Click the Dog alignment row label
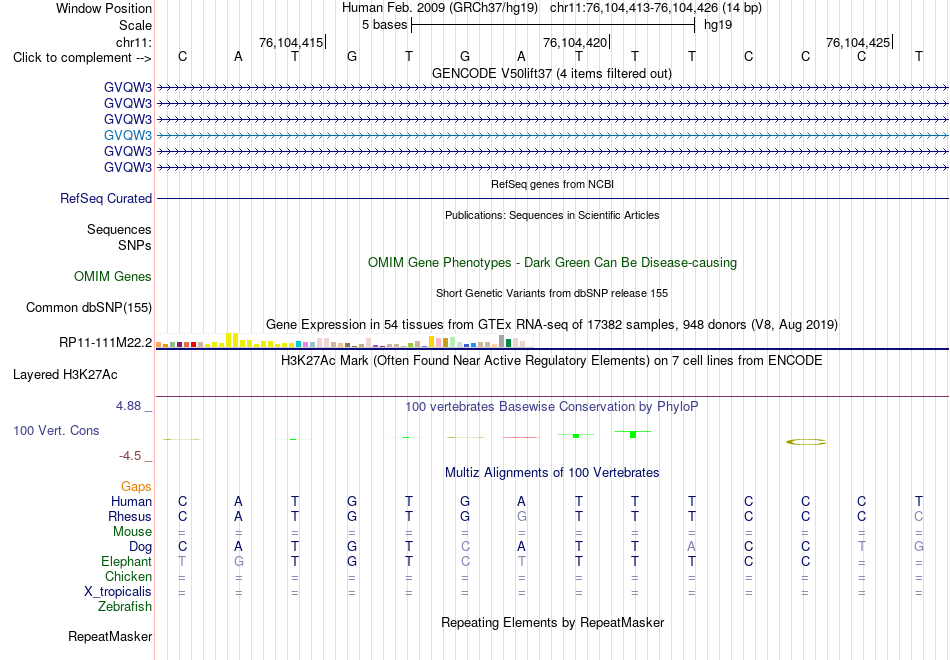The height and width of the screenshot is (660, 950). (141, 547)
